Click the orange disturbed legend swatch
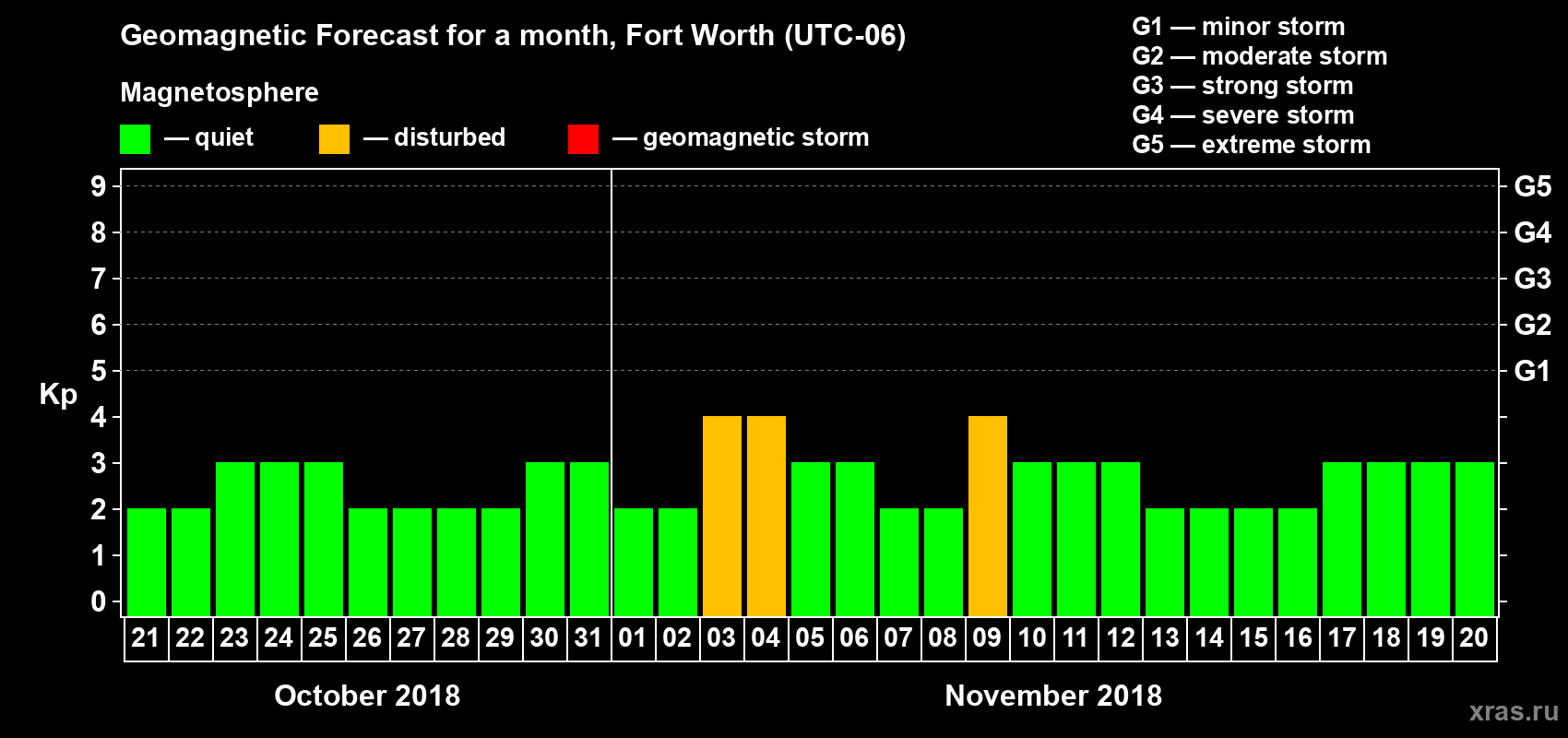The width and height of the screenshot is (1568, 738). click(334, 139)
